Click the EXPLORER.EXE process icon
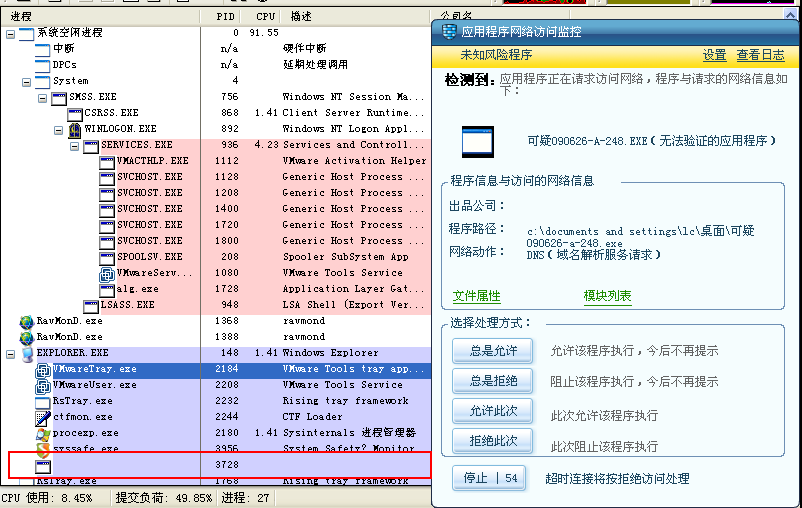 tap(27, 354)
